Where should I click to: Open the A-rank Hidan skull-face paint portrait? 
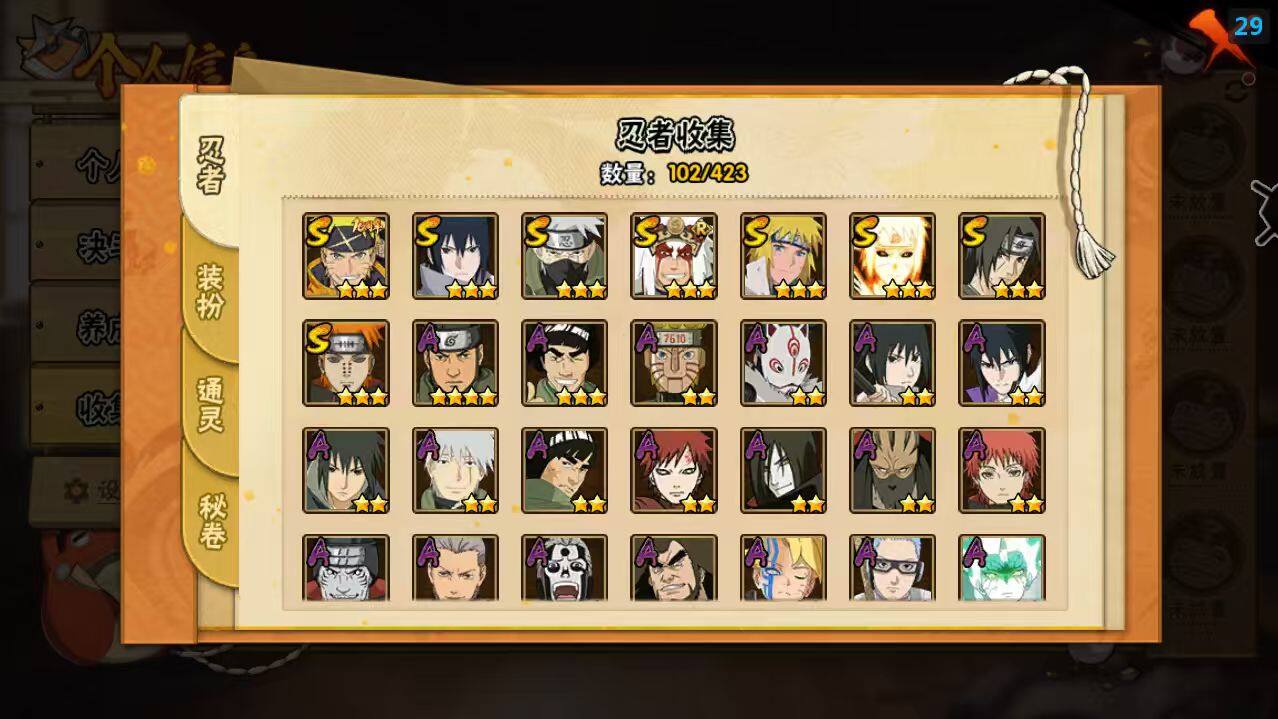(x=564, y=568)
